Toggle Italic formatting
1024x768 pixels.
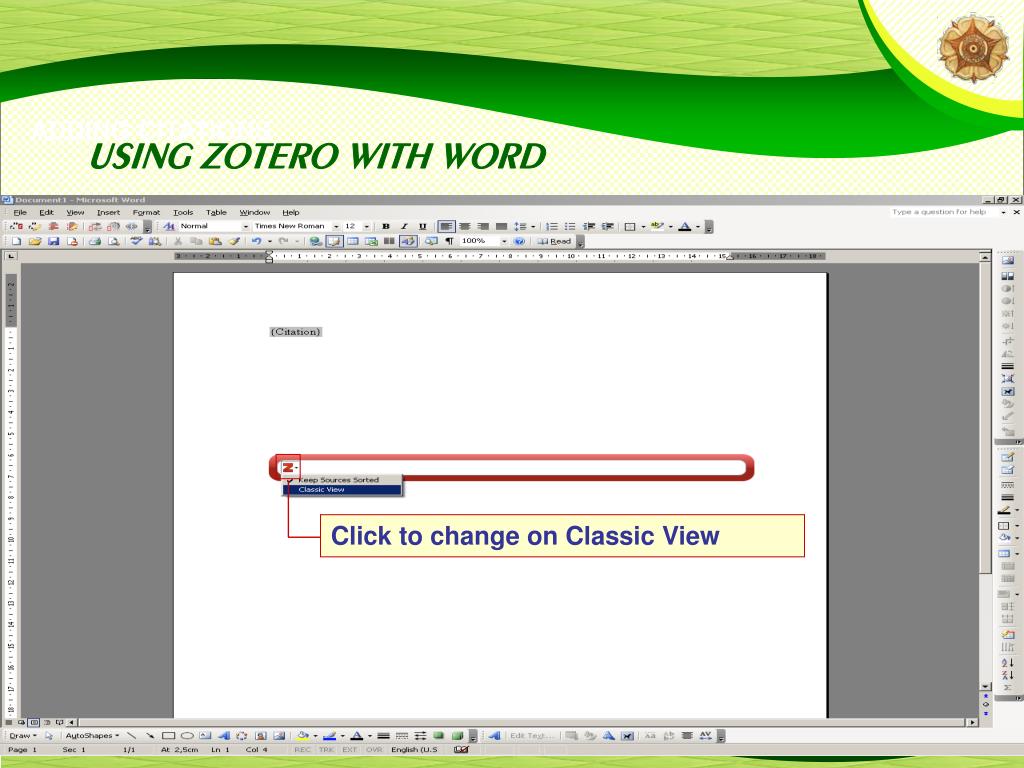[x=404, y=227]
